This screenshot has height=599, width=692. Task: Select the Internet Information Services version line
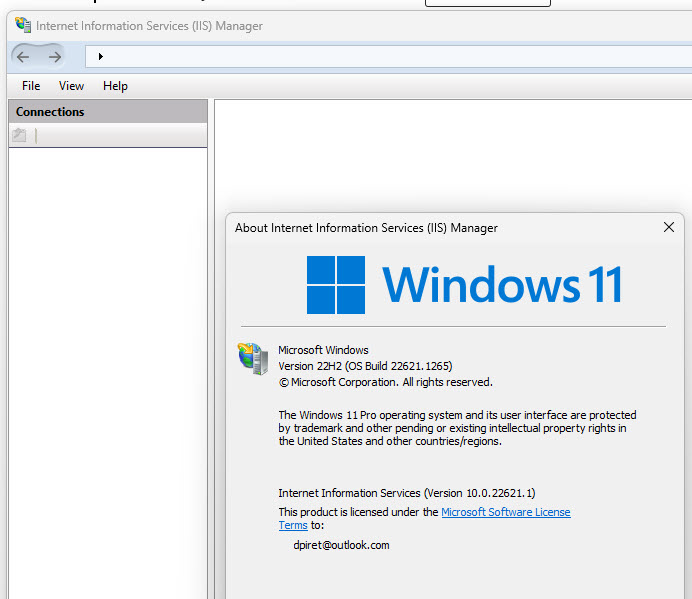coord(406,493)
